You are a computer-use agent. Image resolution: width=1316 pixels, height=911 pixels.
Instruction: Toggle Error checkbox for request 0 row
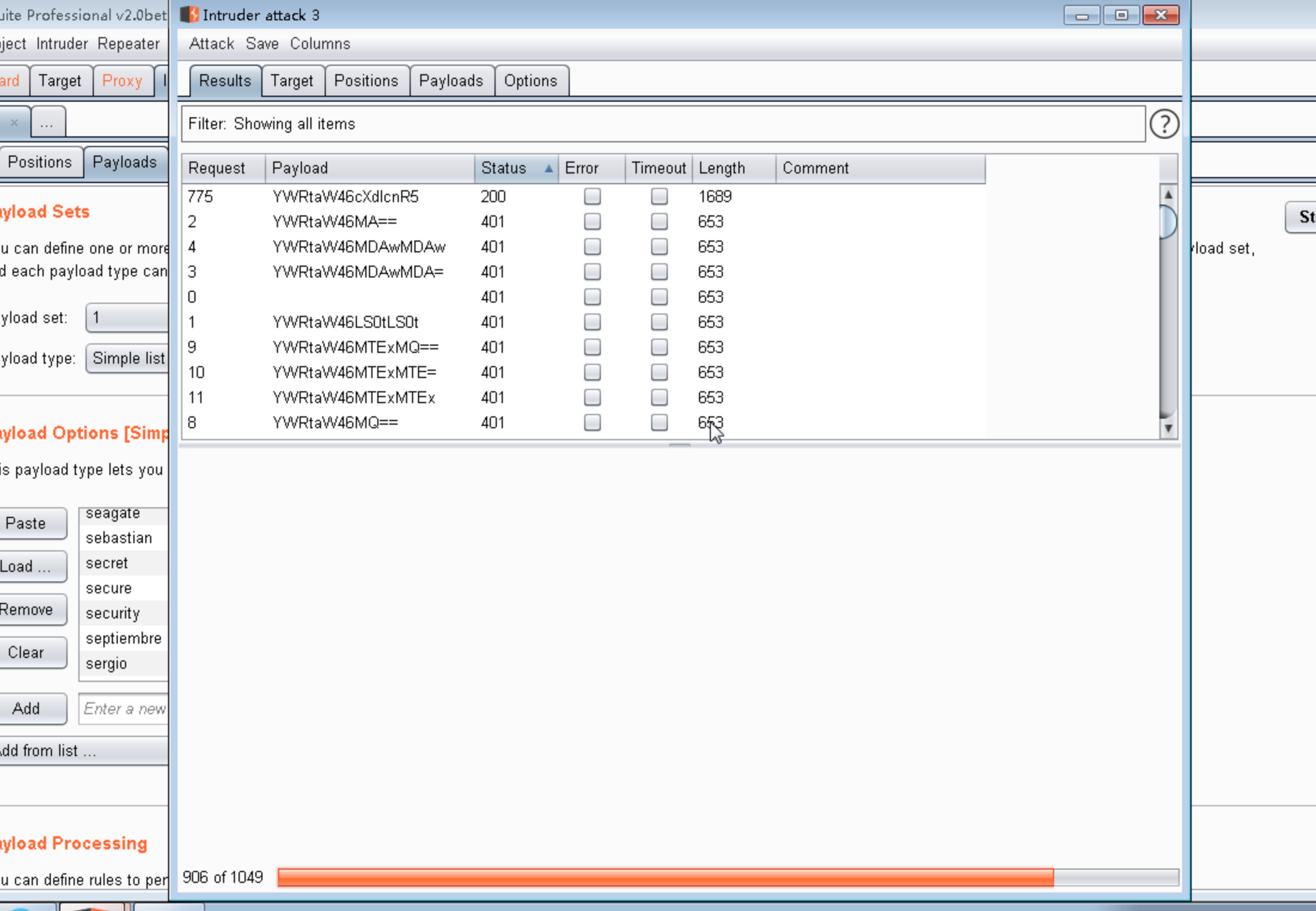pyautogui.click(x=592, y=297)
